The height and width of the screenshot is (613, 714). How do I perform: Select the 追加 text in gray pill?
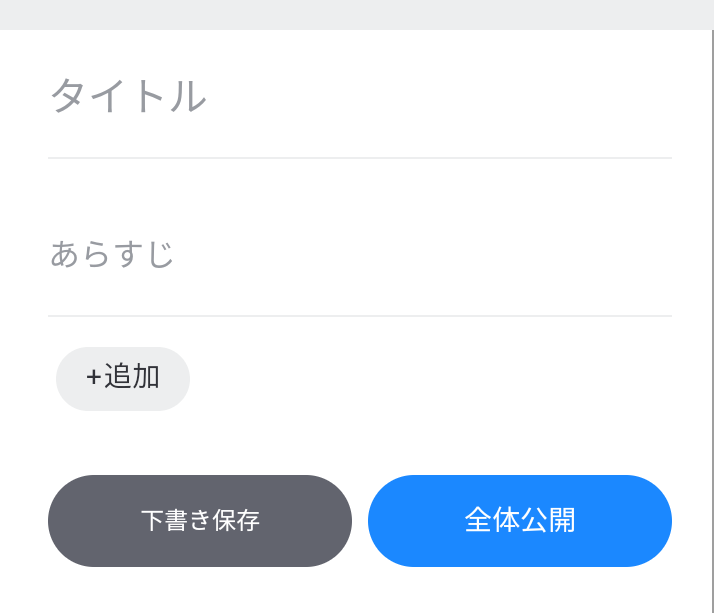coord(132,377)
